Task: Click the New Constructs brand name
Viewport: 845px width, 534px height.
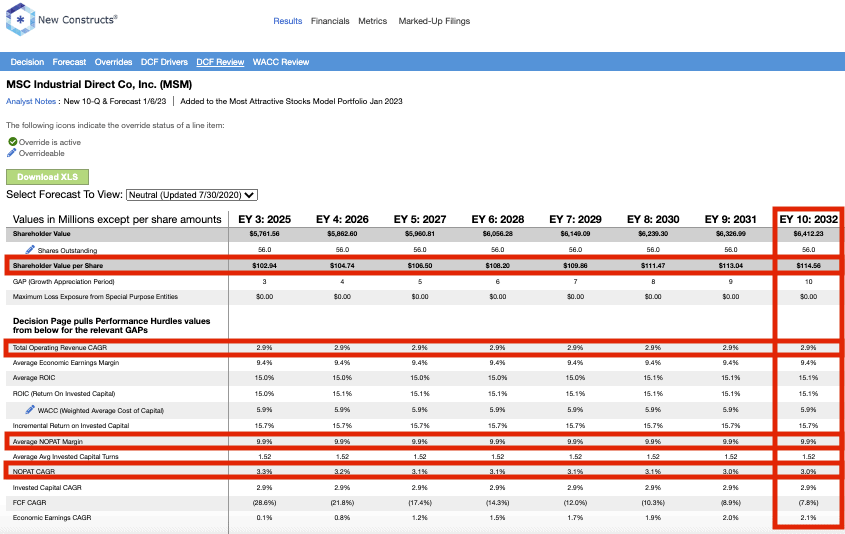Action: [78, 20]
